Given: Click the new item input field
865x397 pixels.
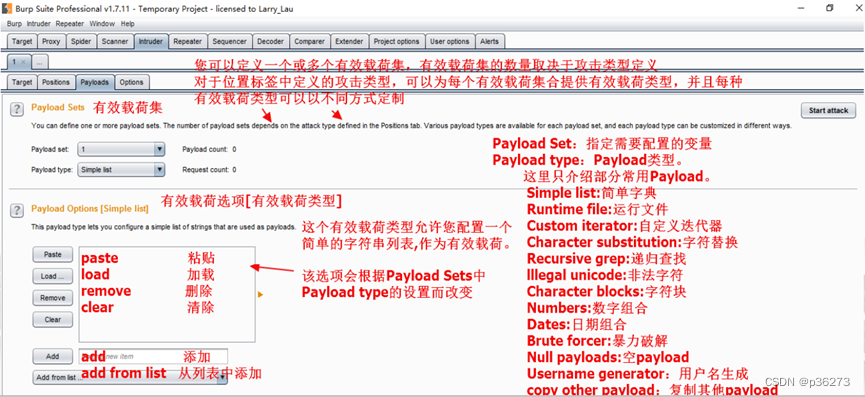Looking at the screenshot, I should coord(153,356).
